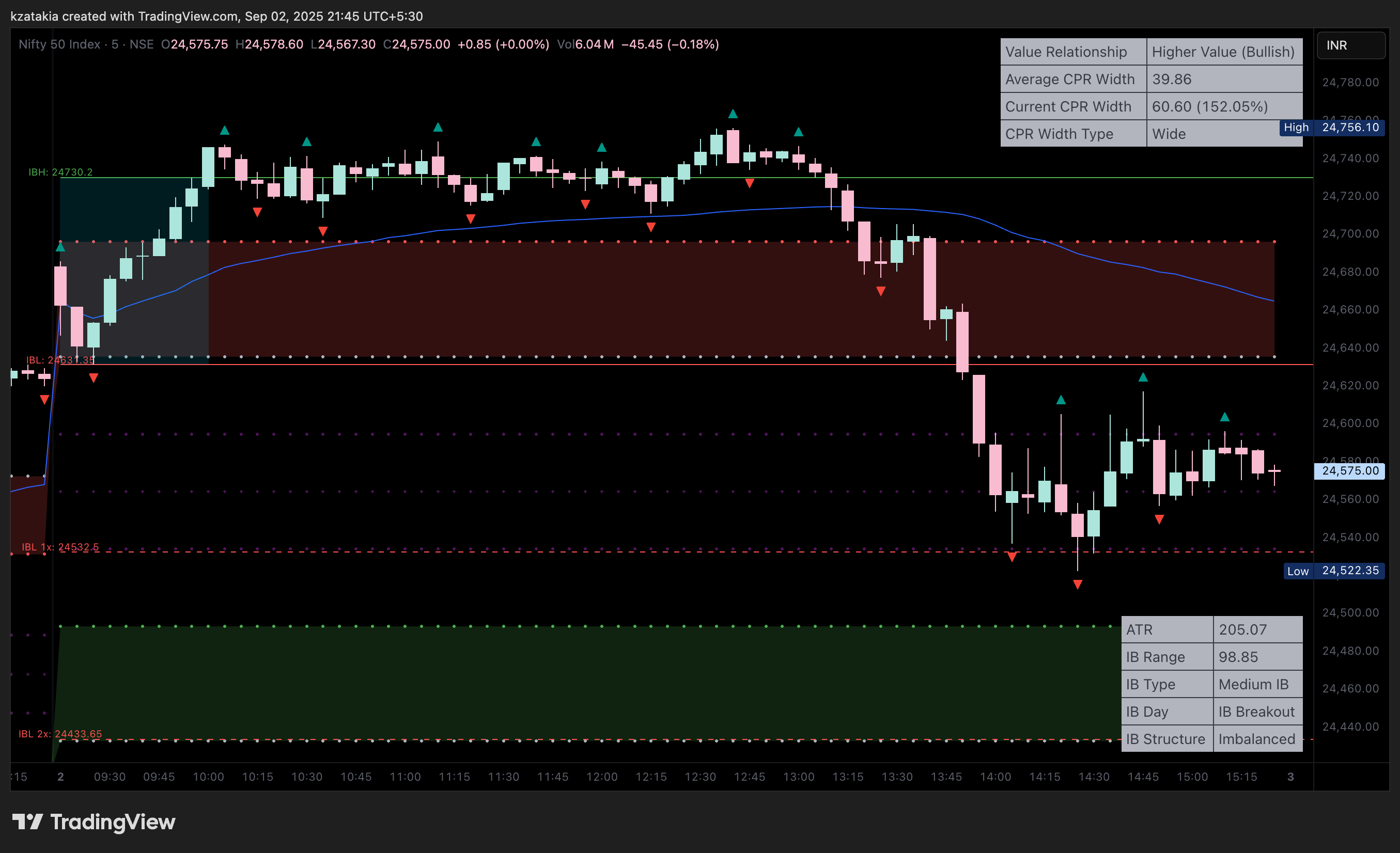Click the date label 2 on time axis
Image resolution: width=1400 pixels, height=853 pixels.
[x=60, y=777]
